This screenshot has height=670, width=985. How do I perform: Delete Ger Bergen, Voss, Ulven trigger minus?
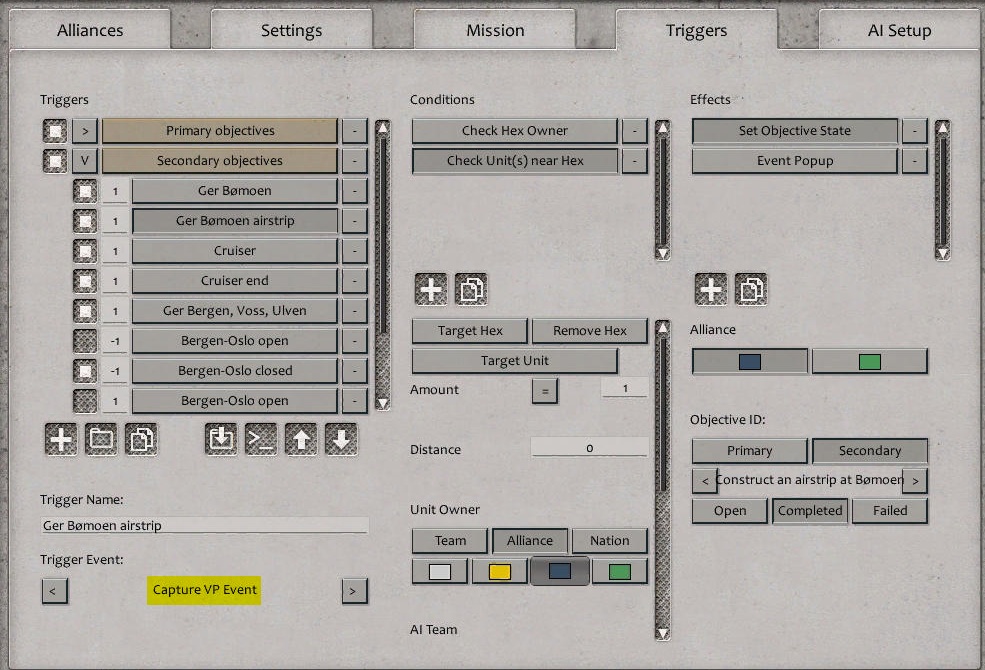[x=355, y=311]
